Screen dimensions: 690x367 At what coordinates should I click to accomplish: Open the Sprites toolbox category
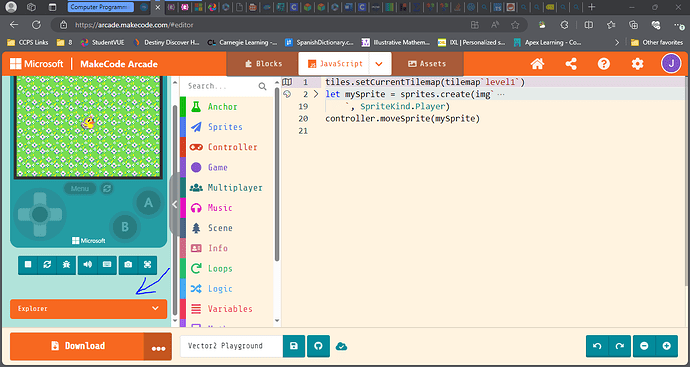point(225,127)
